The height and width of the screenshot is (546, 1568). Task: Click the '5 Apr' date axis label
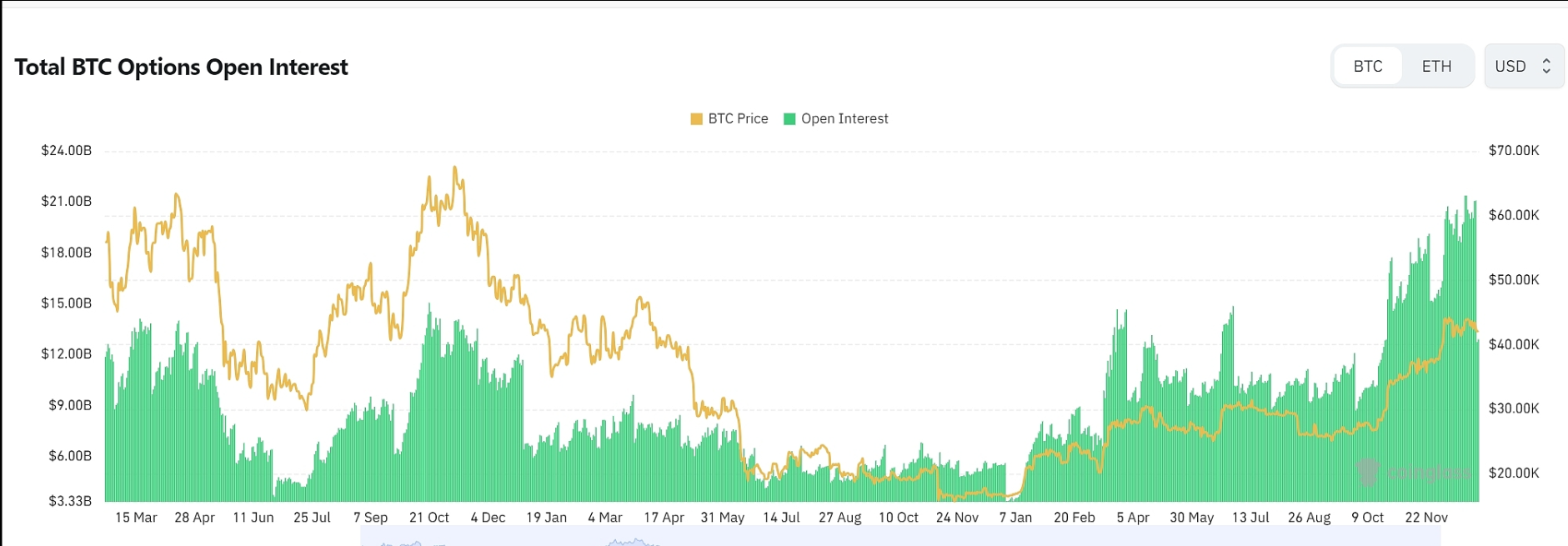click(x=1133, y=518)
